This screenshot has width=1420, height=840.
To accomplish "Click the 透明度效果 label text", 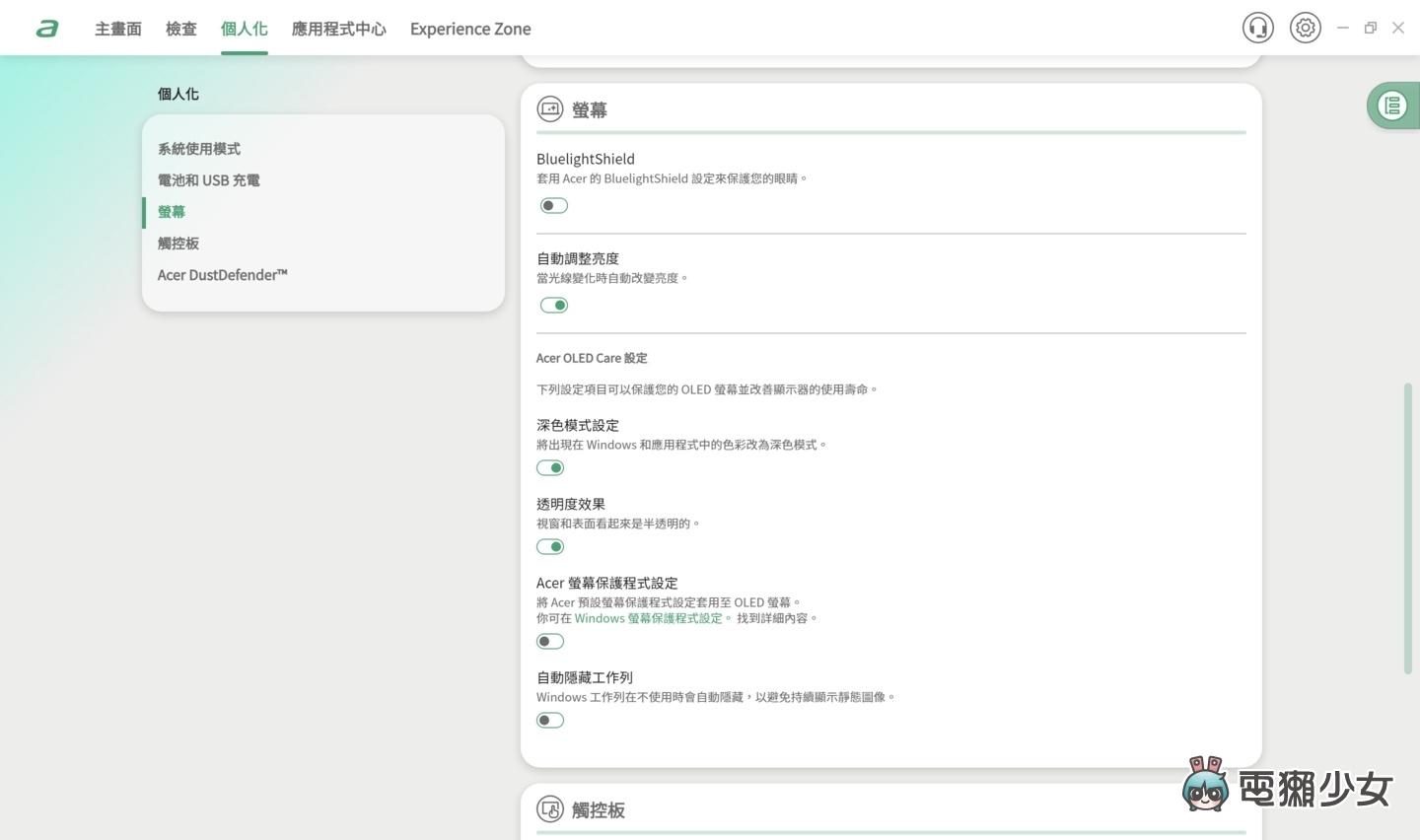I will coord(571,504).
